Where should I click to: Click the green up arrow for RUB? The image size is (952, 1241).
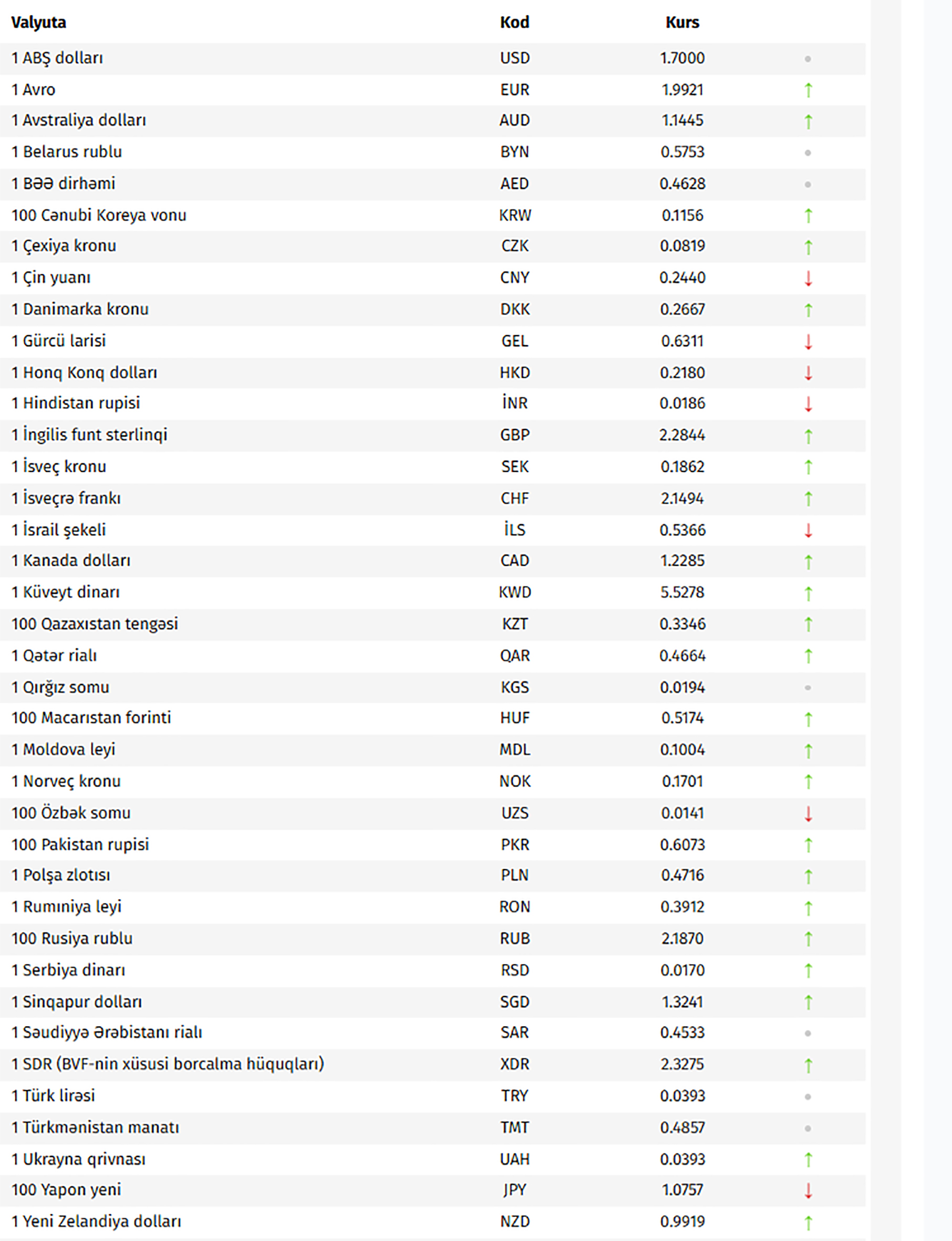coord(808,939)
